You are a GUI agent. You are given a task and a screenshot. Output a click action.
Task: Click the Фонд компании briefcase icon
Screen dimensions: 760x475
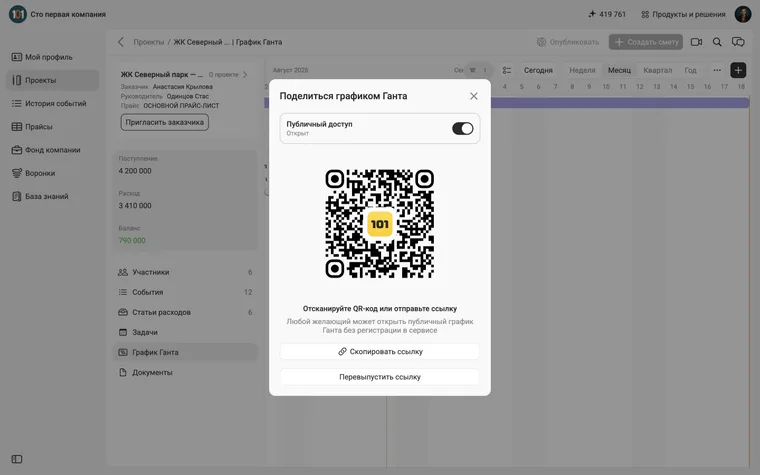click(17, 150)
